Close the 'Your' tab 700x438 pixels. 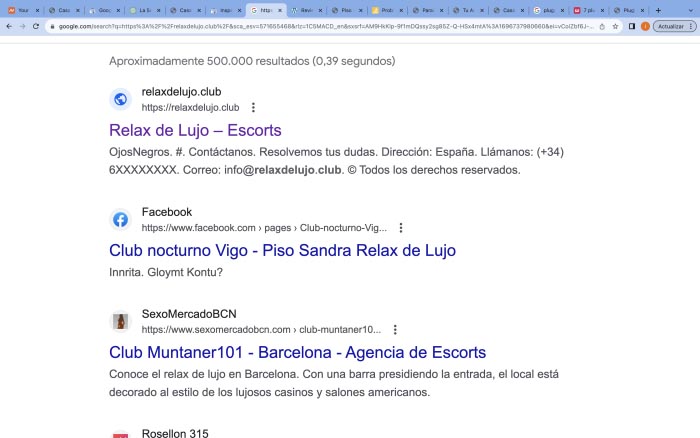pos(37,10)
